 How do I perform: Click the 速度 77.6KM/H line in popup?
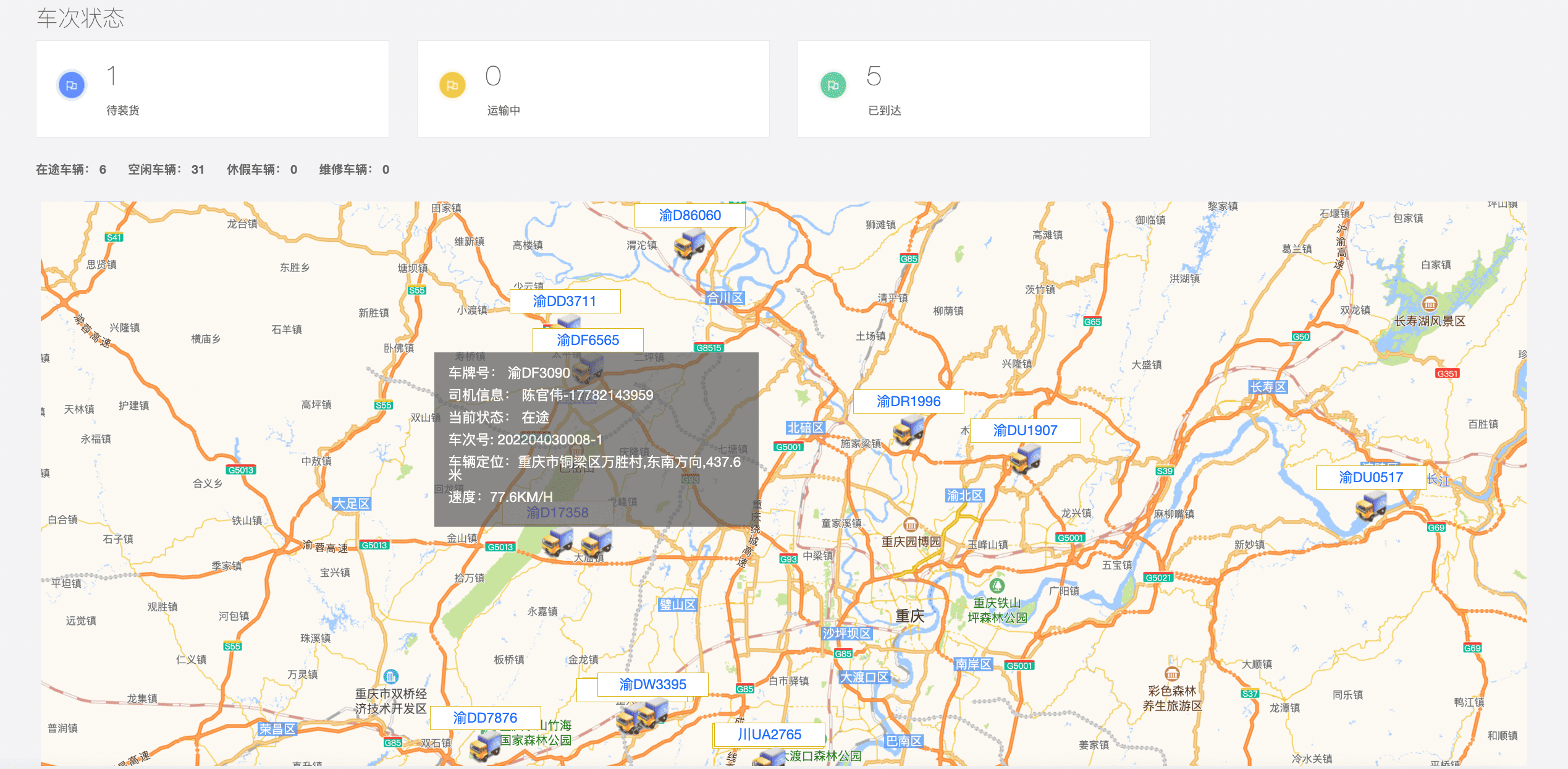pyautogui.click(x=500, y=497)
